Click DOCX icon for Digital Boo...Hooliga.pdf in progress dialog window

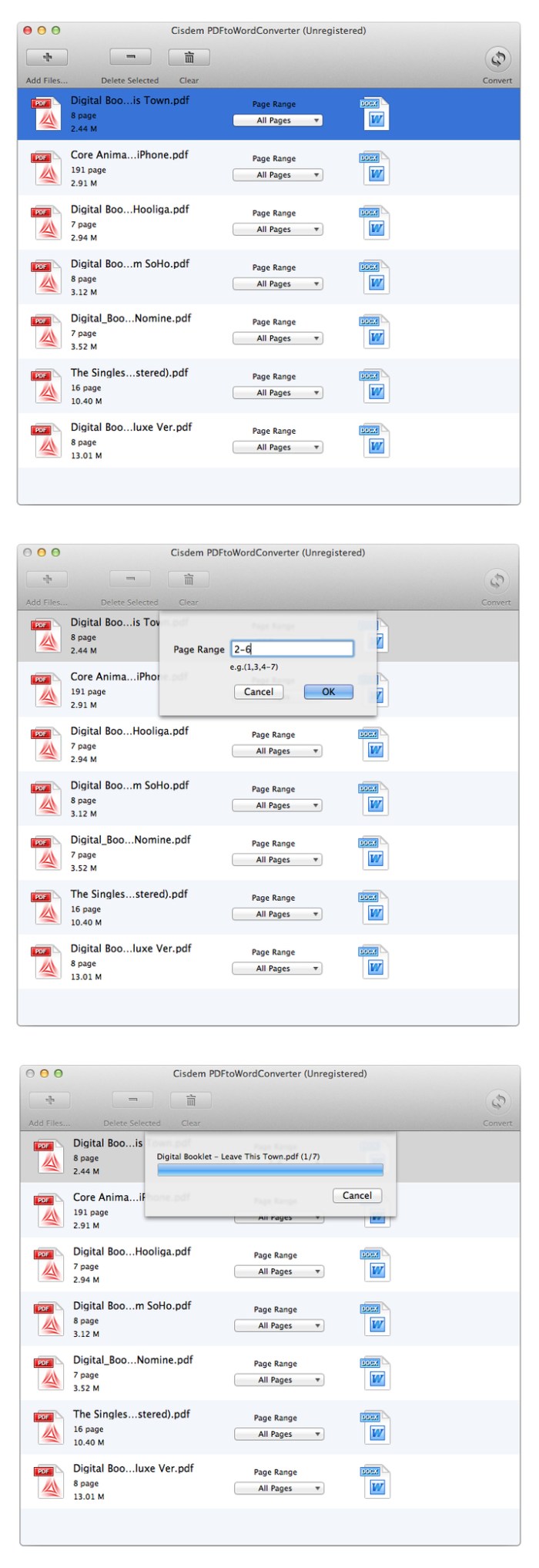376,1264
